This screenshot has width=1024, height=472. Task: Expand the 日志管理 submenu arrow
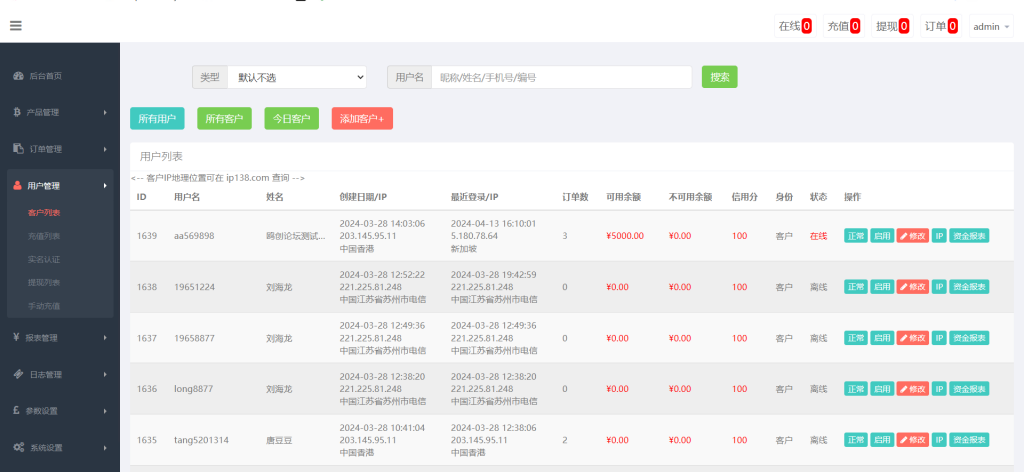tap(105, 374)
